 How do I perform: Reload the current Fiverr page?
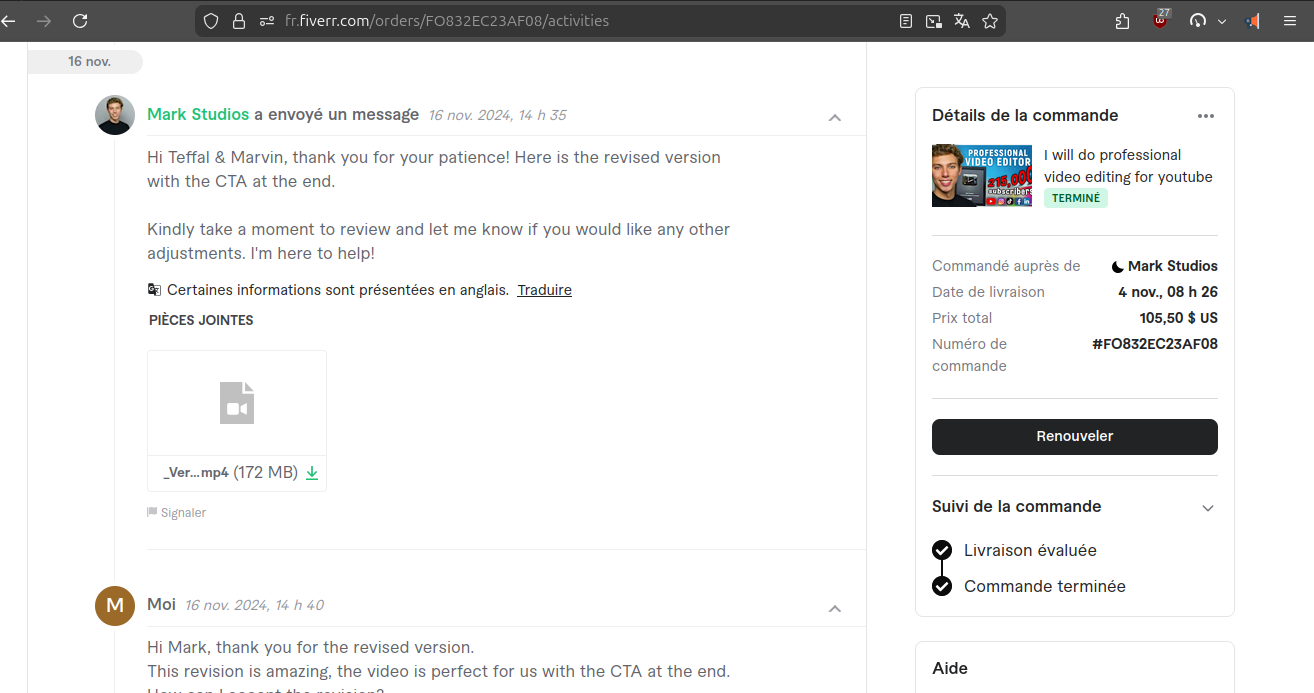(80, 21)
